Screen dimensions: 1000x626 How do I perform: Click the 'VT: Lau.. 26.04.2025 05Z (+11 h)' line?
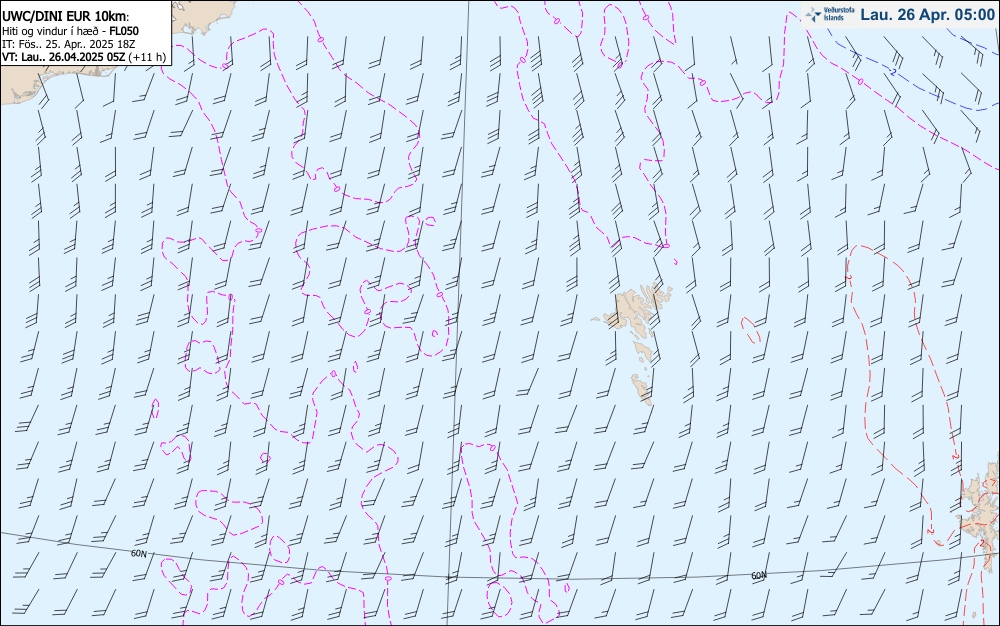tap(84, 57)
